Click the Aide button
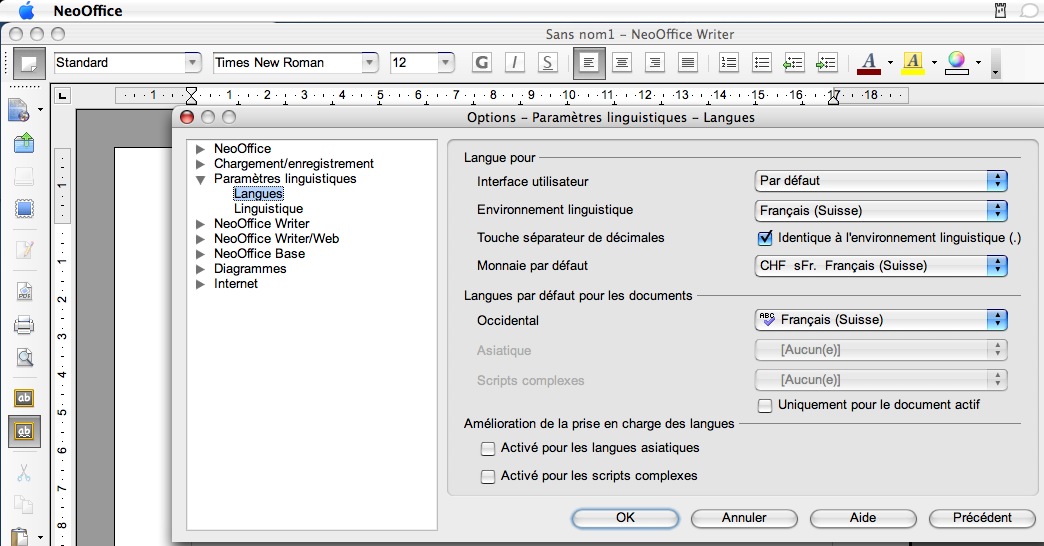 pyautogui.click(x=863, y=518)
